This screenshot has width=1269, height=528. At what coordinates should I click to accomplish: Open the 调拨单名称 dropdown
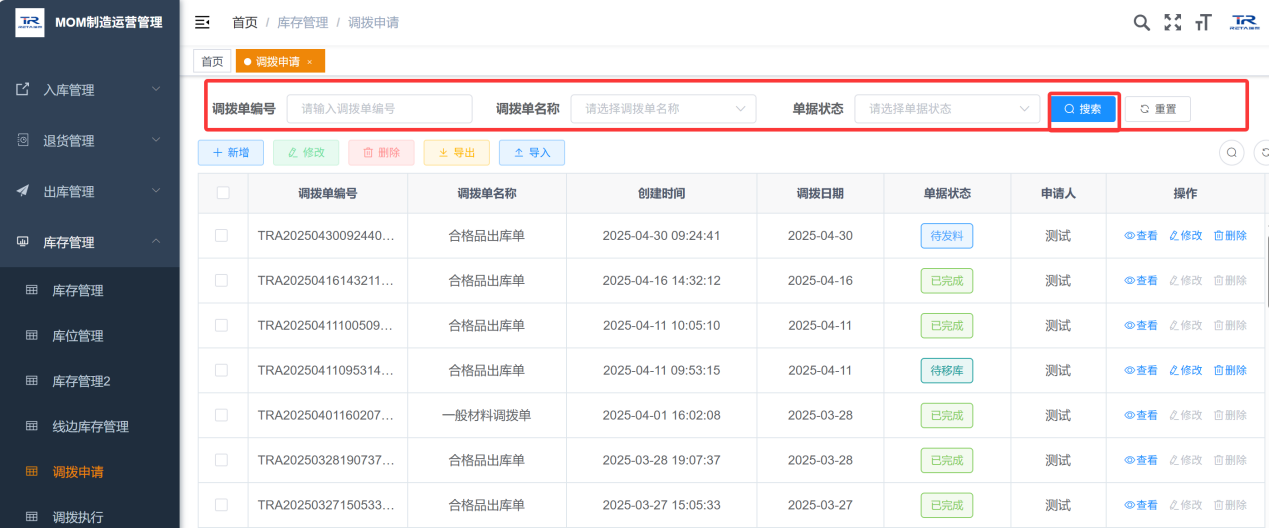tap(663, 109)
